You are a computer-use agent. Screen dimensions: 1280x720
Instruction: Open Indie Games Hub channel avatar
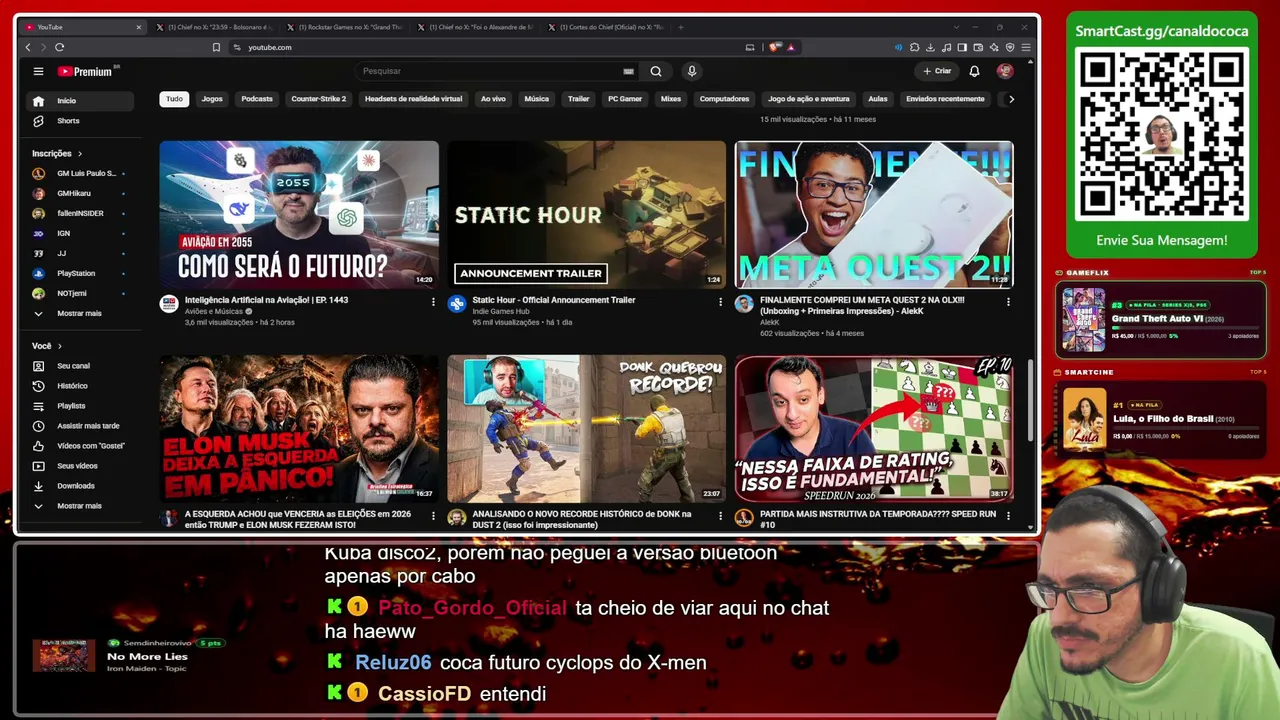click(x=457, y=304)
